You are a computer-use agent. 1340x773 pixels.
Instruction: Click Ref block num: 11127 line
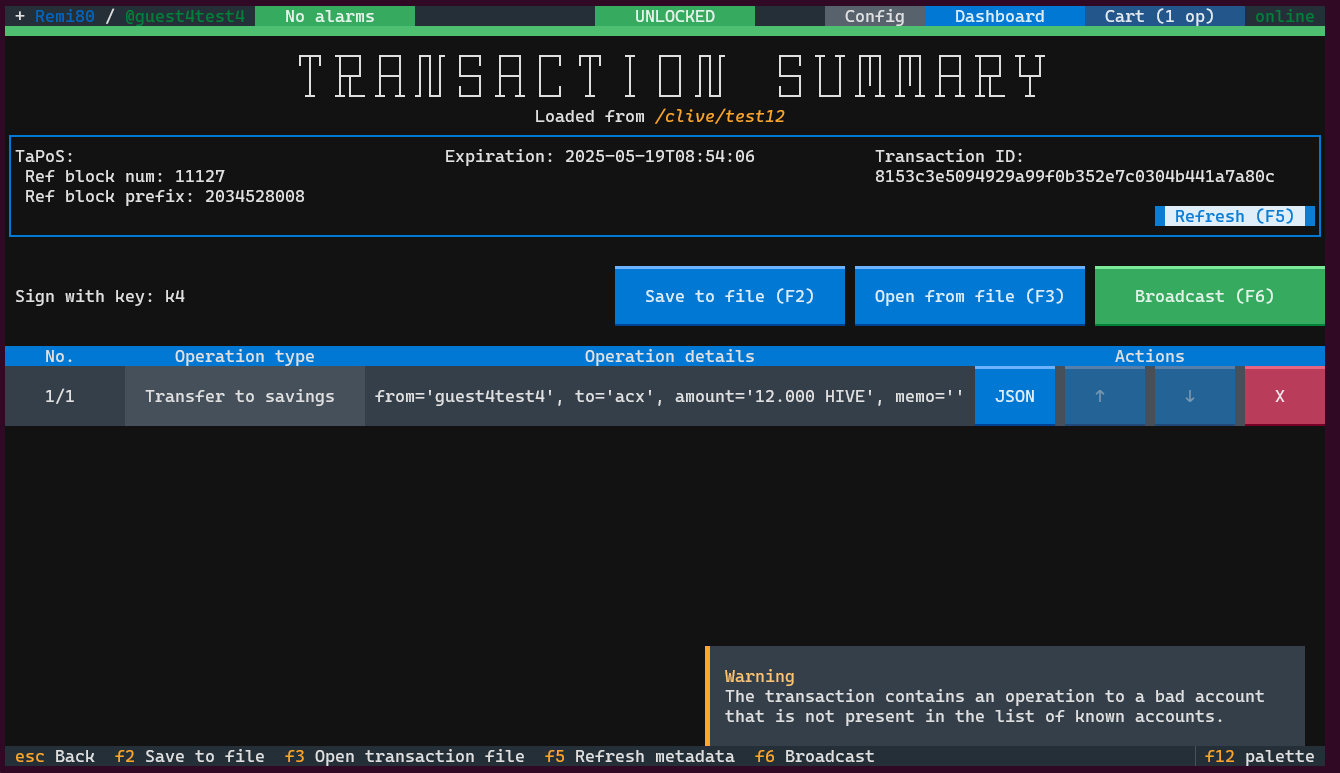(x=125, y=176)
